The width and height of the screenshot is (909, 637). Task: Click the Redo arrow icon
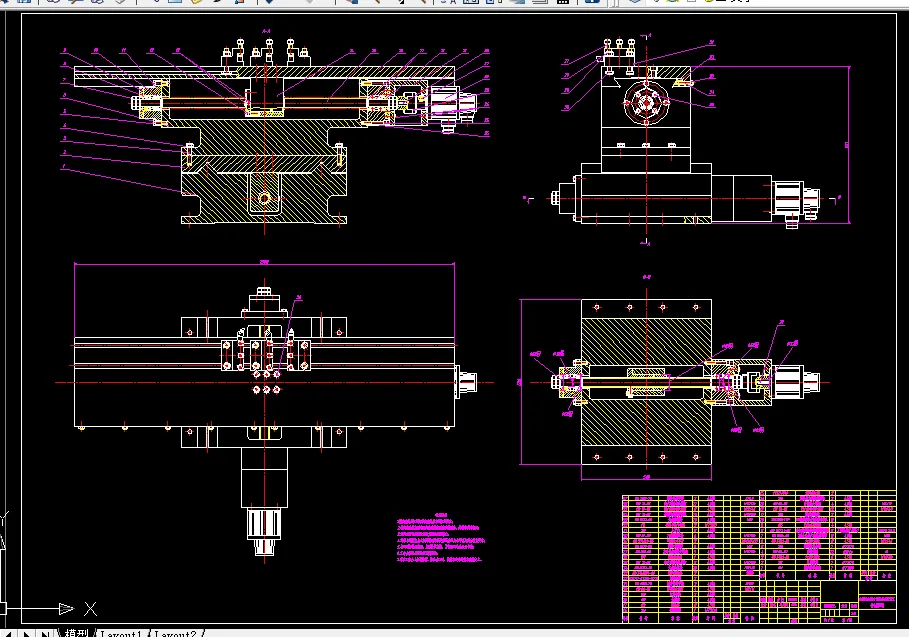pos(306,4)
